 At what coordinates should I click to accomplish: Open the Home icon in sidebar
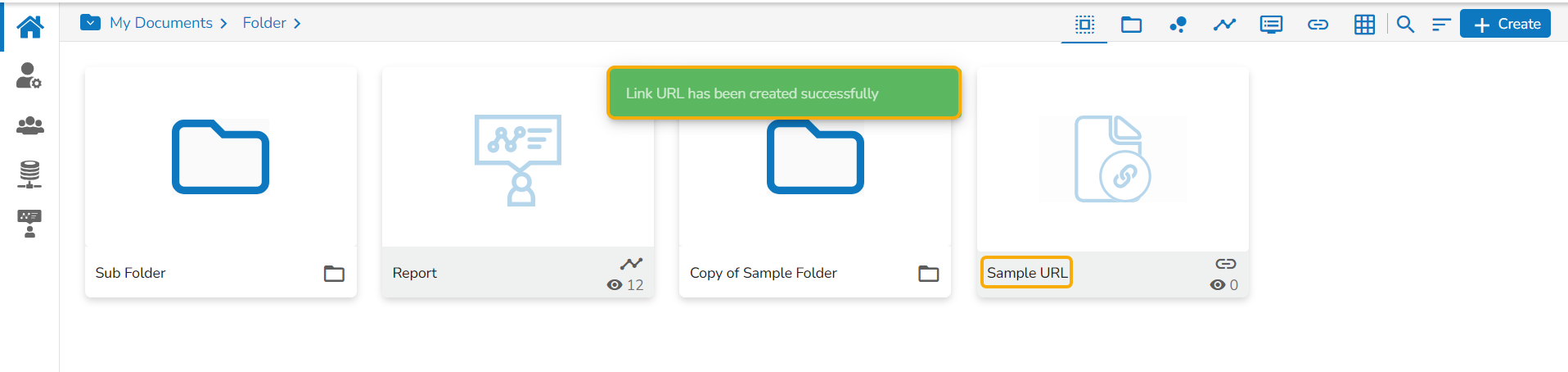click(30, 27)
